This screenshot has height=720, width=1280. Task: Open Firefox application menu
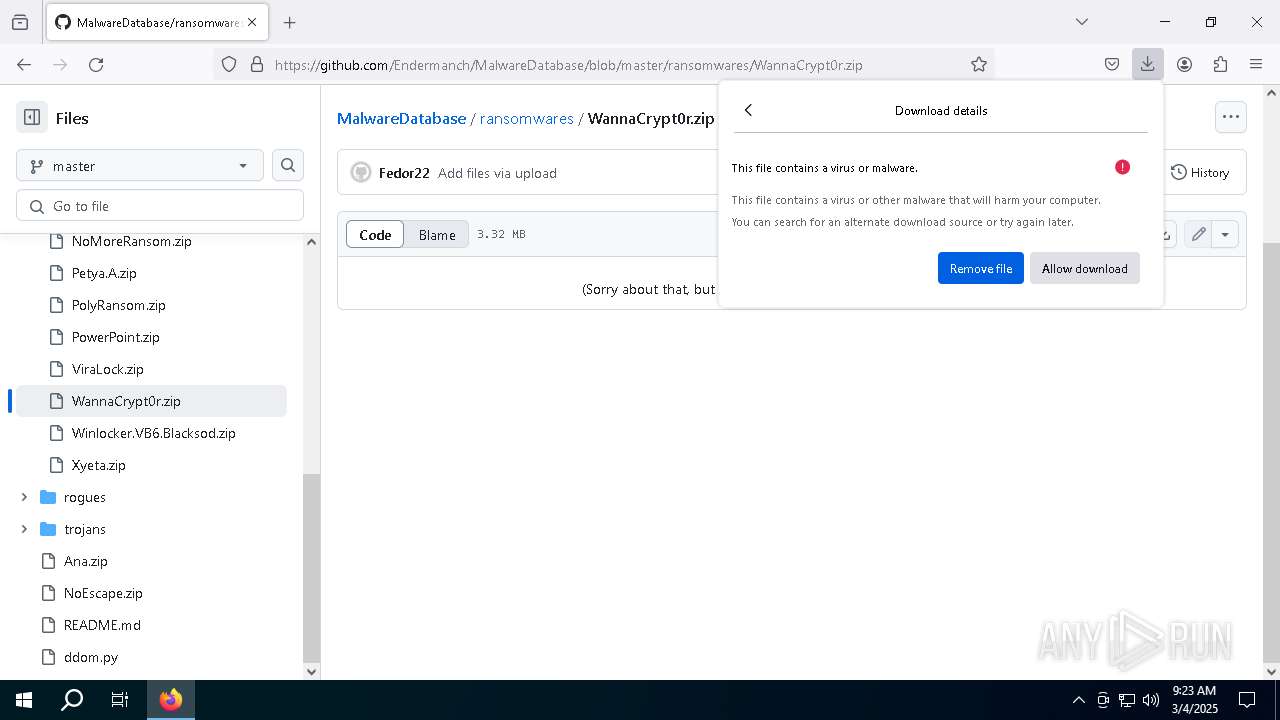pyautogui.click(x=1256, y=64)
